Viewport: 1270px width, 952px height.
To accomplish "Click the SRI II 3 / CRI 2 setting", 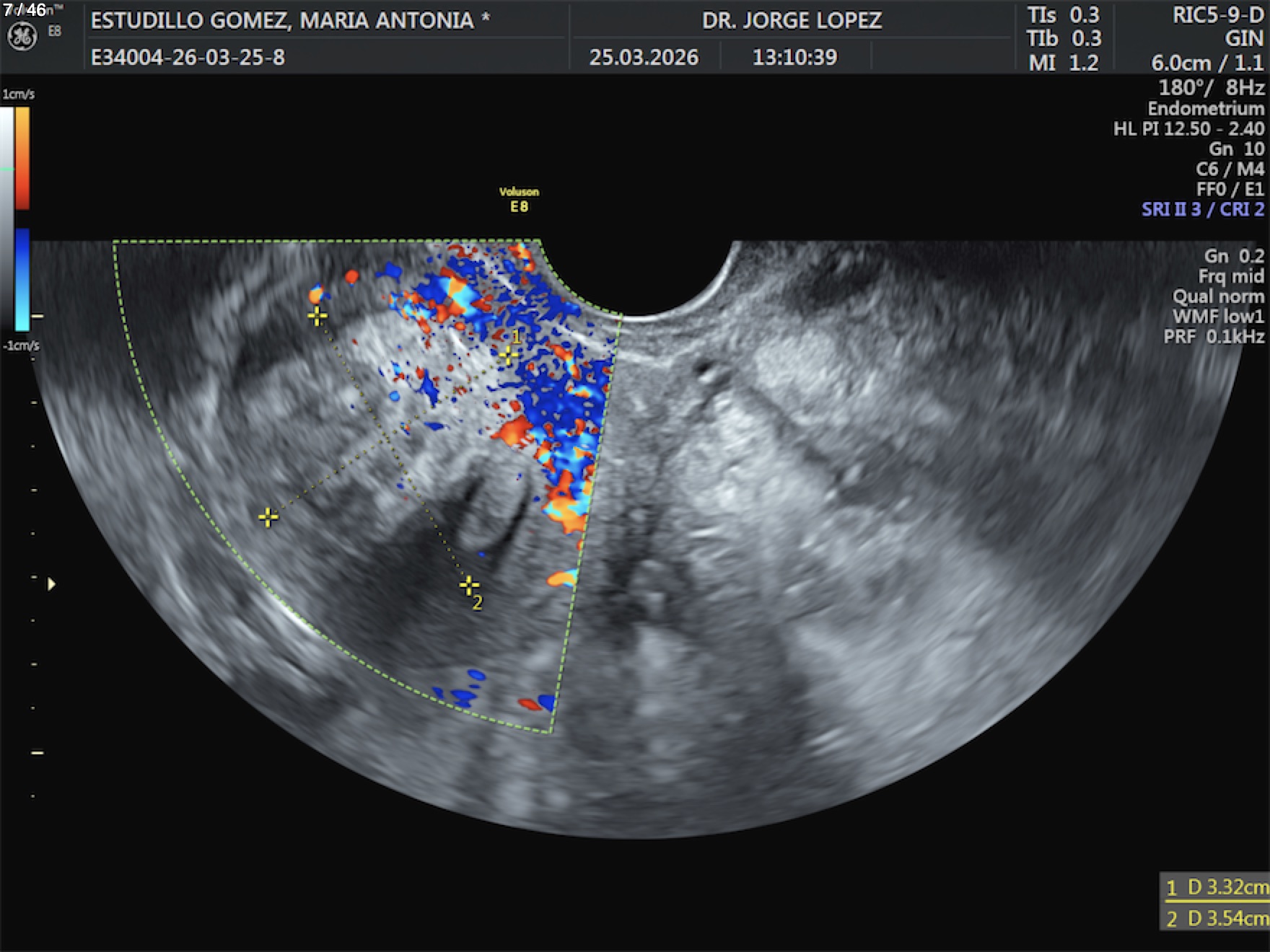I will pyautogui.click(x=1202, y=209).
